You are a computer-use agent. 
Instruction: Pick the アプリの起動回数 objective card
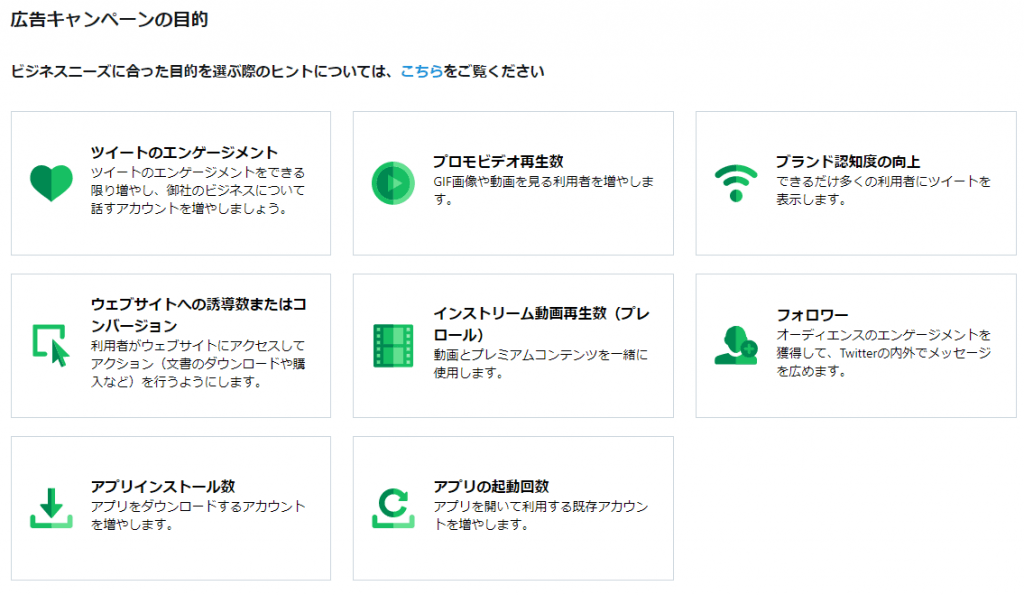pos(513,508)
